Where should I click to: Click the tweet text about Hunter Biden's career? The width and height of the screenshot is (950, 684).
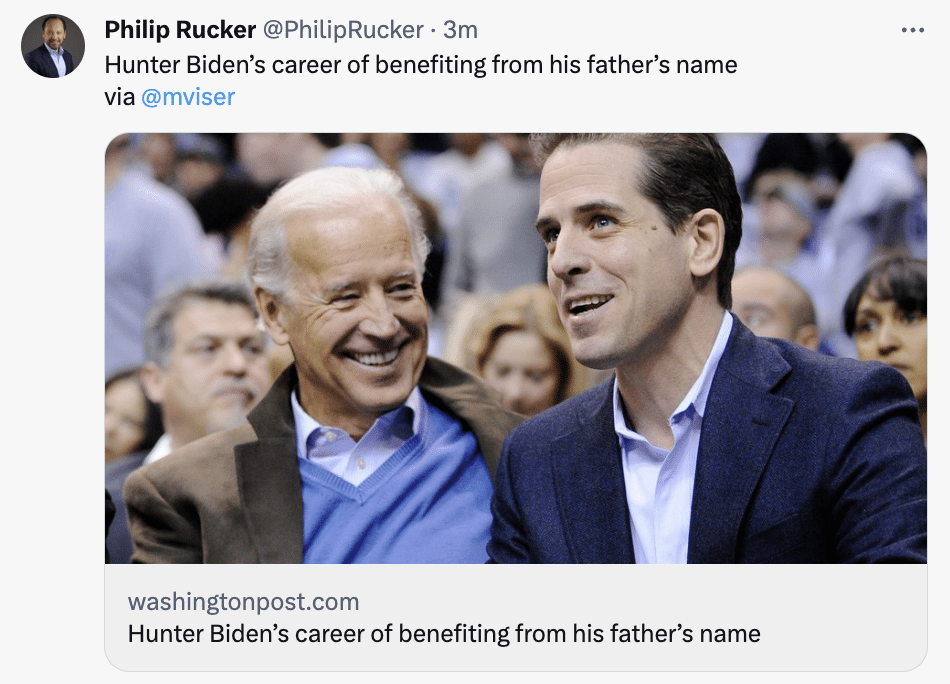[420, 66]
